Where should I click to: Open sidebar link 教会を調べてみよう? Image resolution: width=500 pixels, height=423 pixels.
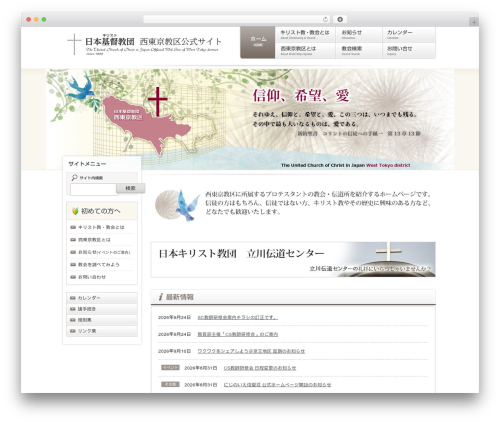(99, 265)
